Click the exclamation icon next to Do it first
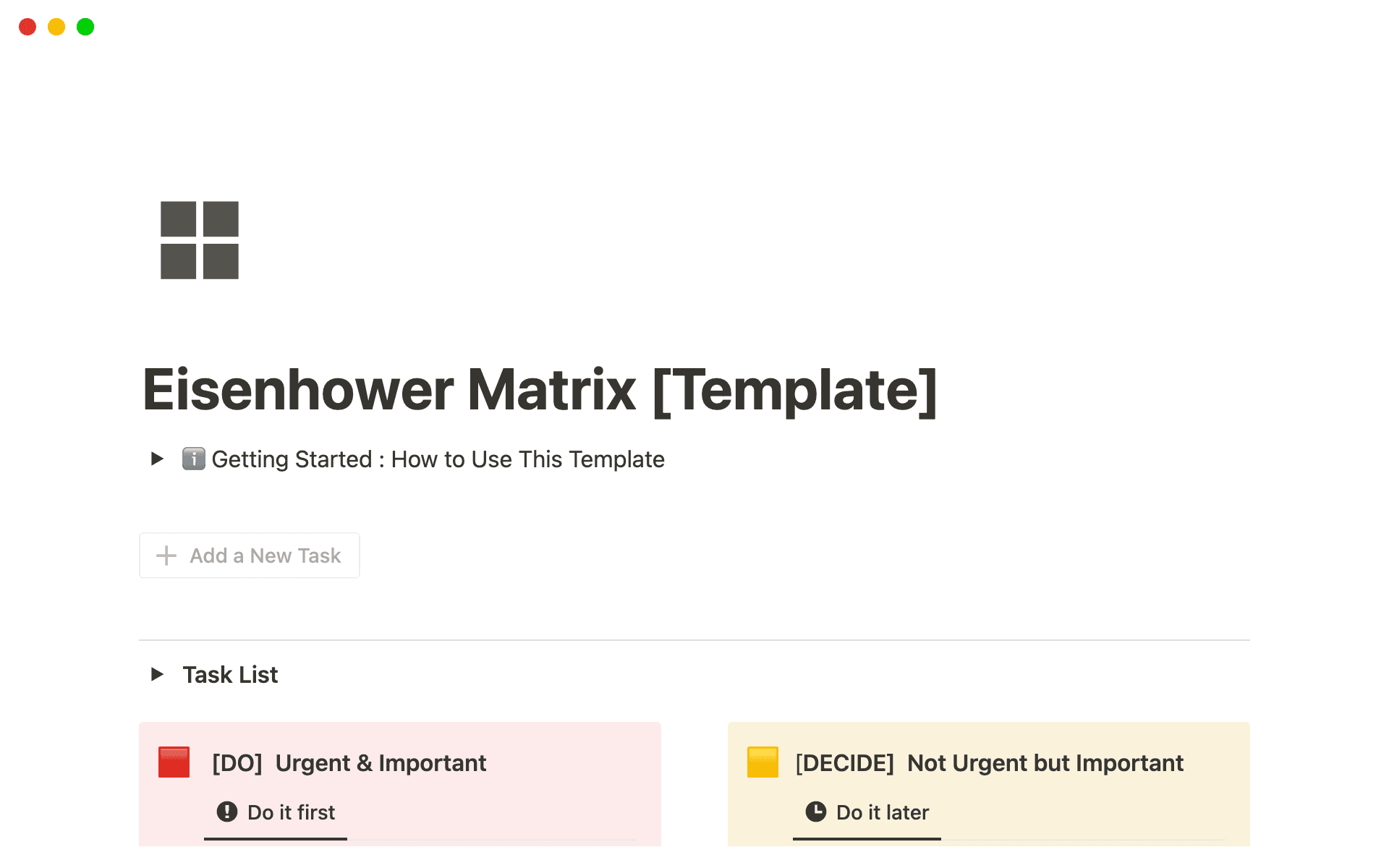Screen dimensions: 1389x868 (x=226, y=812)
